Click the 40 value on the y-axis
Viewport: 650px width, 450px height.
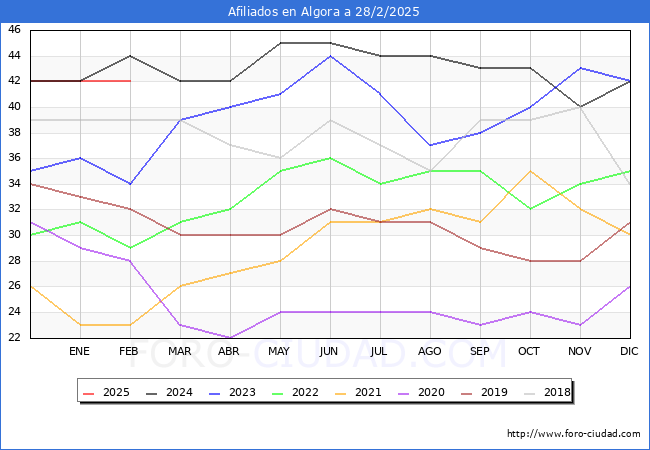tap(14, 106)
